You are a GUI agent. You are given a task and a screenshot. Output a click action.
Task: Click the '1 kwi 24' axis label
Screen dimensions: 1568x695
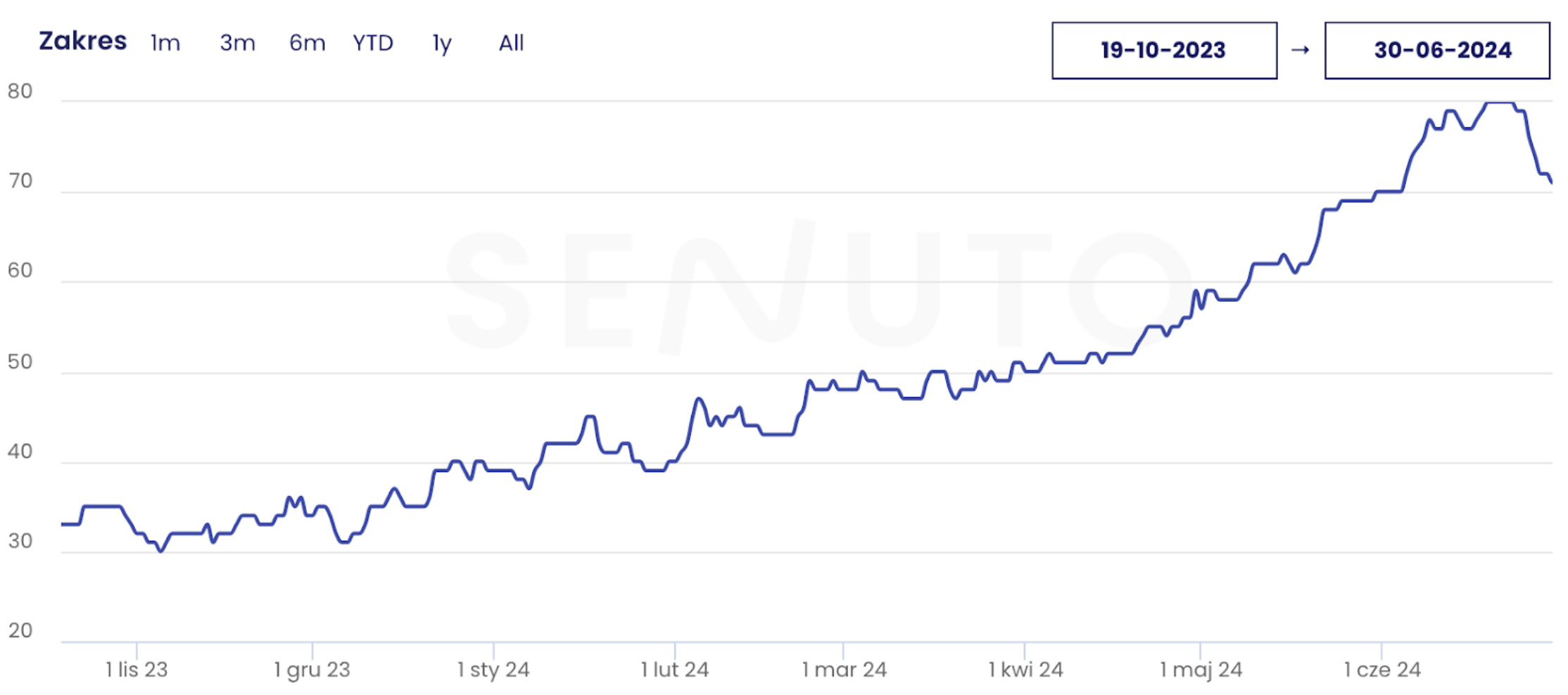(x=1025, y=669)
